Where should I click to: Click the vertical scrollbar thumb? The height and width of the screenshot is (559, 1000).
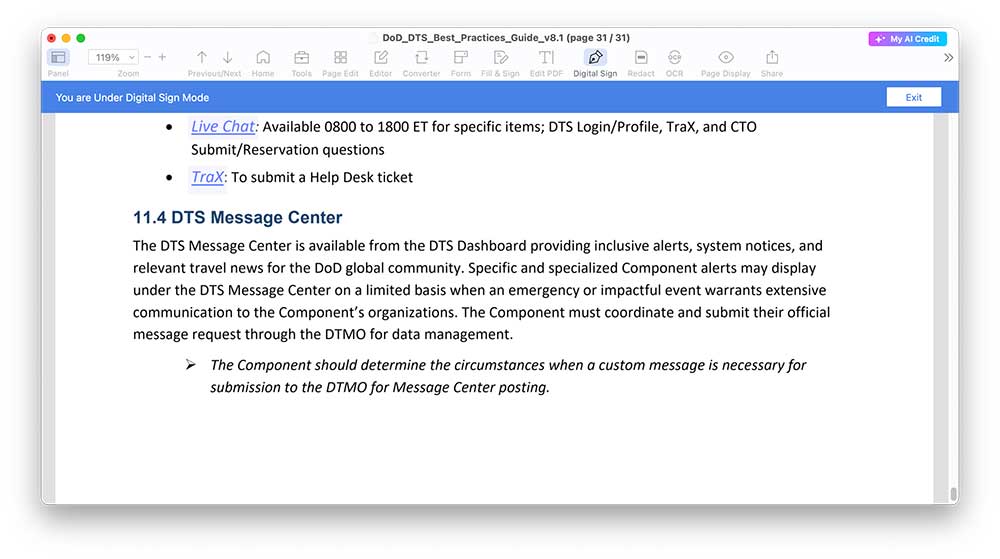click(x=953, y=494)
